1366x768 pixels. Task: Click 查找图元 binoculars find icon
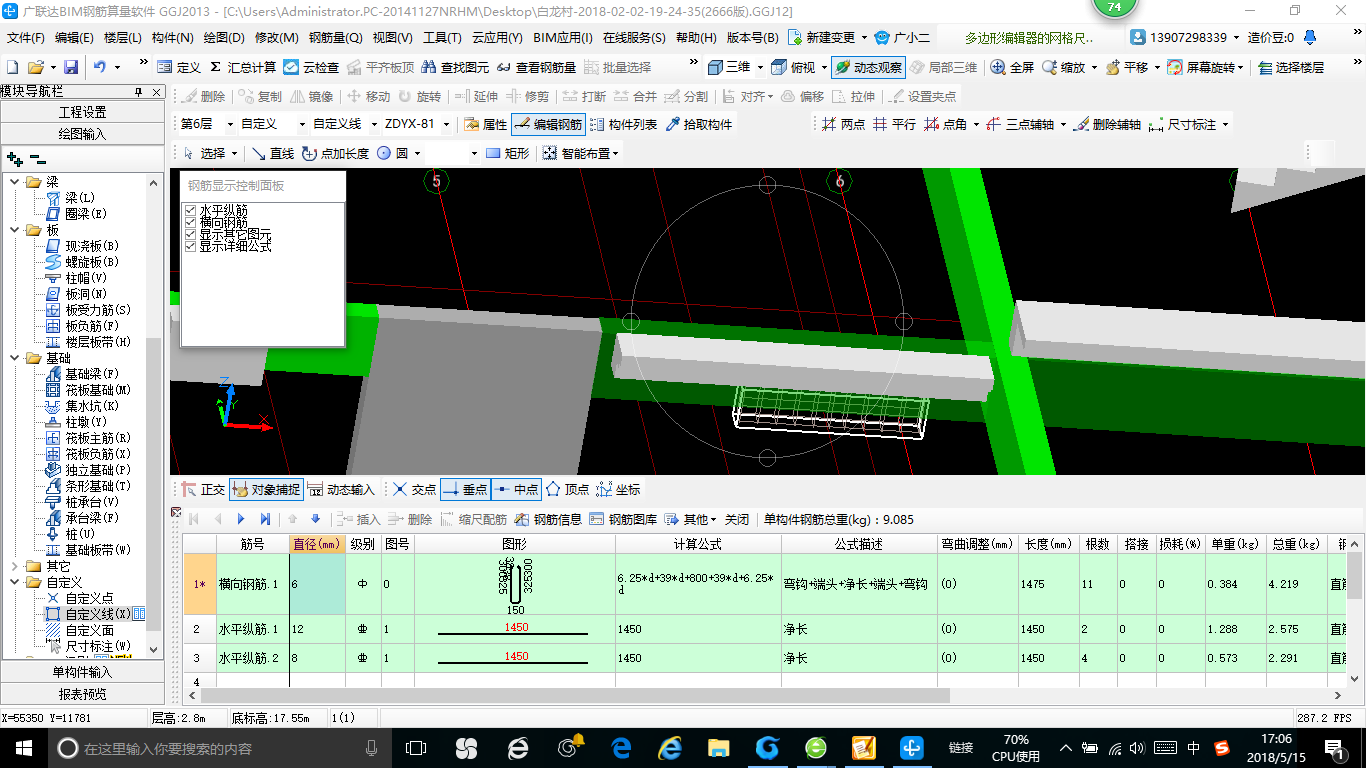point(455,67)
